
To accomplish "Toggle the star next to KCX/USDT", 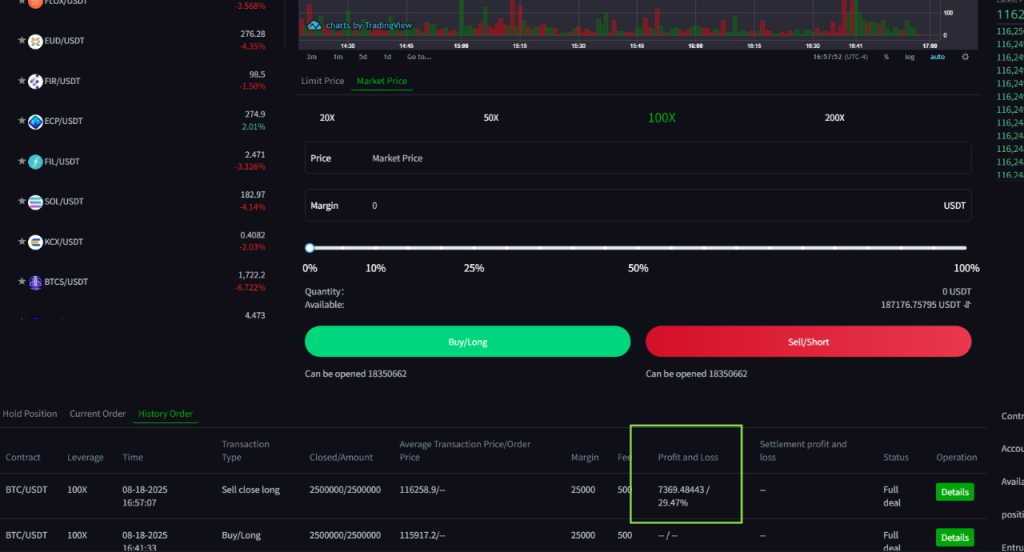I will [22, 242].
